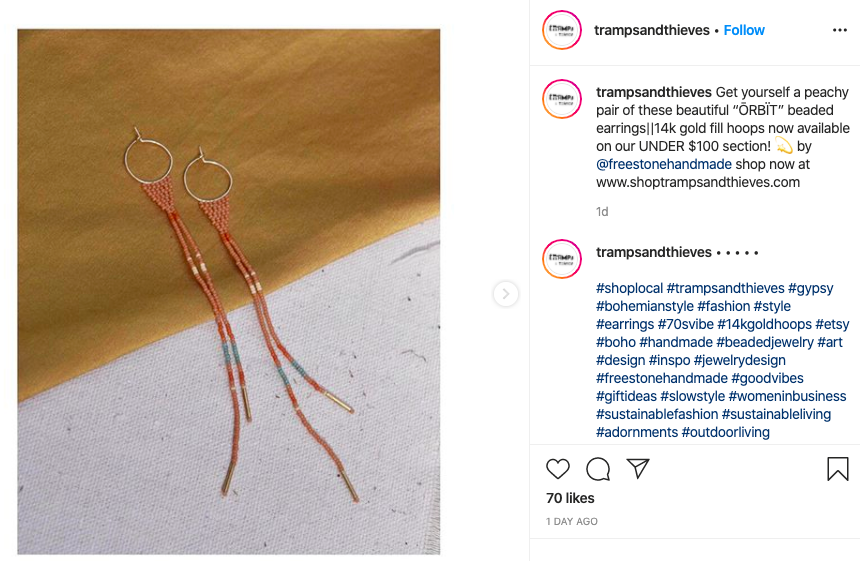Click profile avatar beside hashtag comment
The height and width of the screenshot is (561, 860).
562,259
